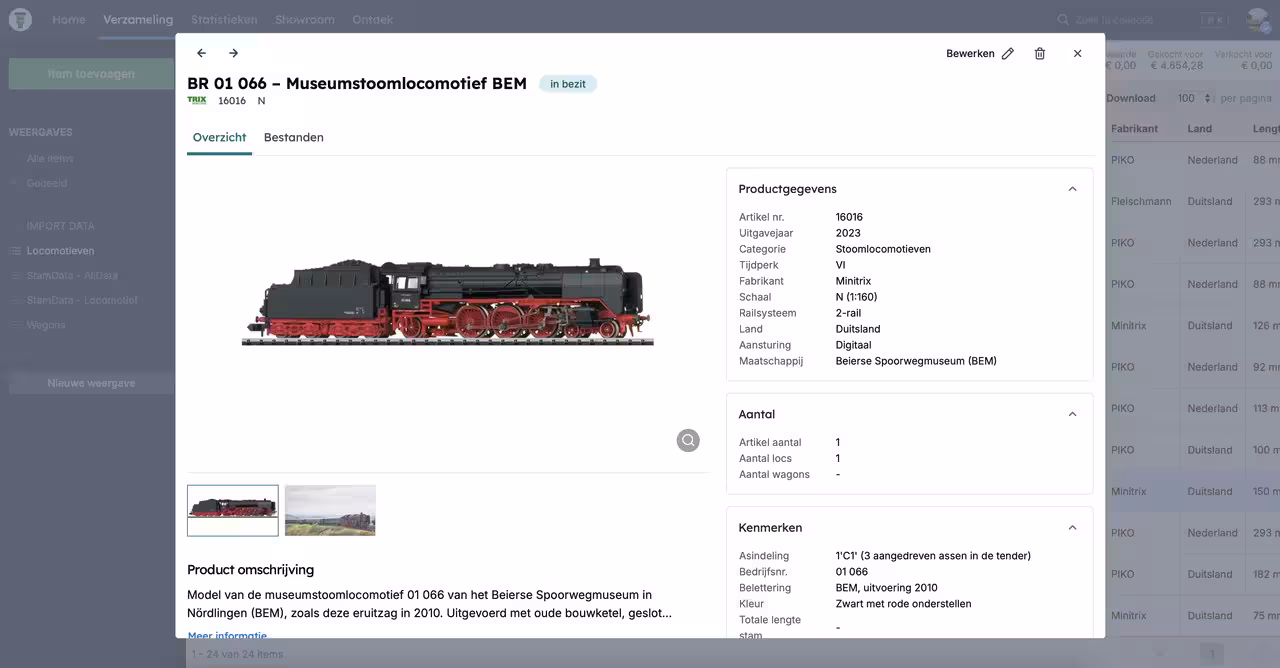Open the Statistieken menu item

[x=224, y=19]
